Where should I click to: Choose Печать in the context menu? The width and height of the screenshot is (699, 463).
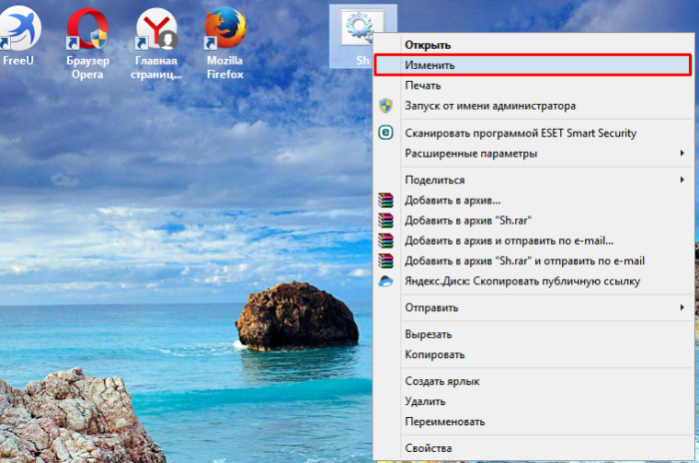pos(533,85)
